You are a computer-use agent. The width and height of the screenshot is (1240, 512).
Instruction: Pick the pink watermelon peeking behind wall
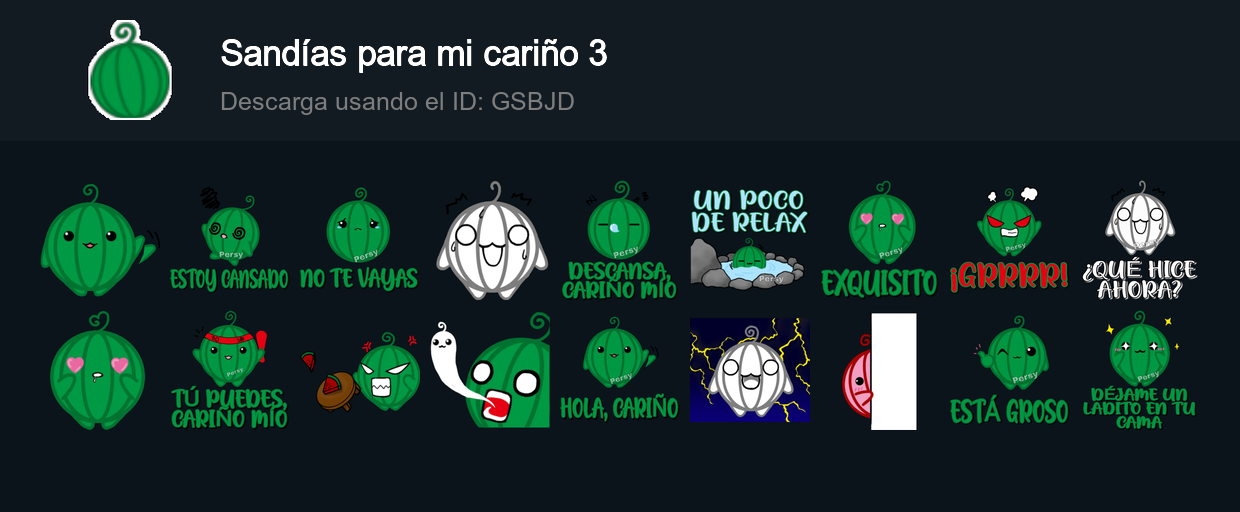879,371
